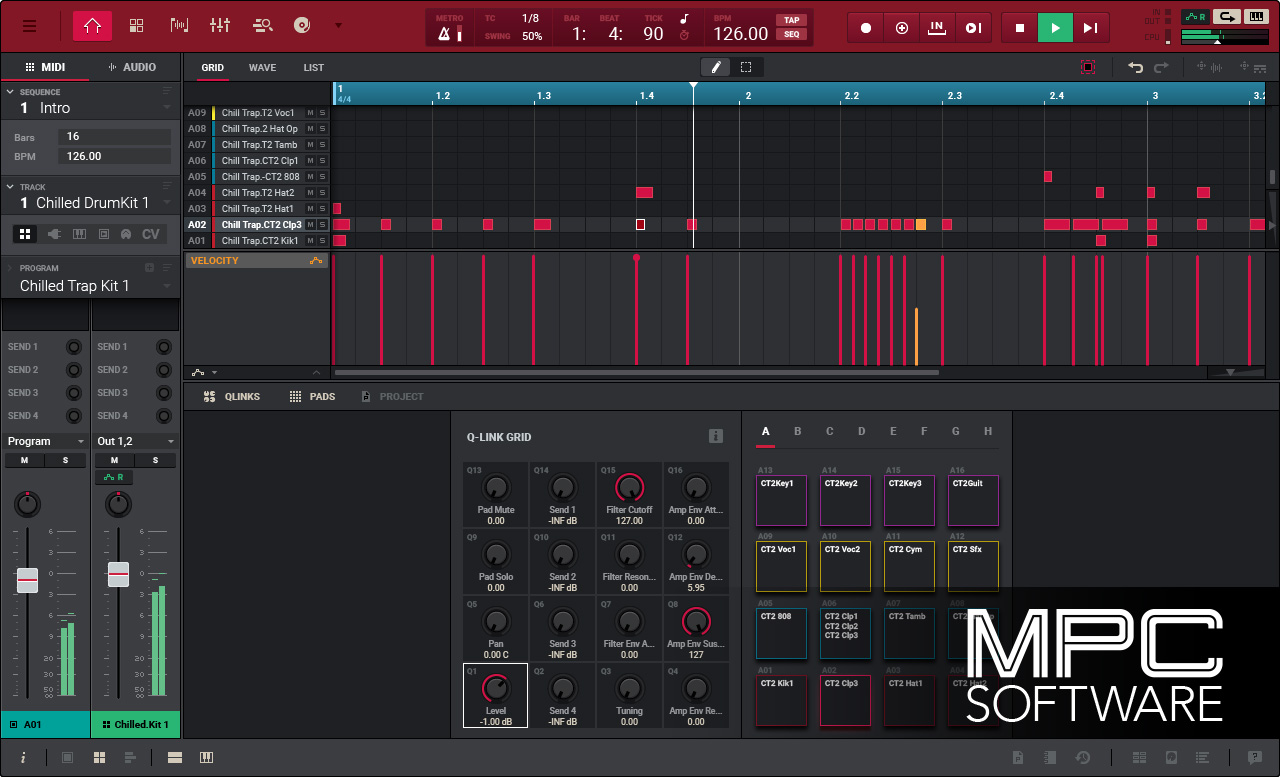Open the main menu
This screenshot has height=777, width=1280.
coord(29,25)
